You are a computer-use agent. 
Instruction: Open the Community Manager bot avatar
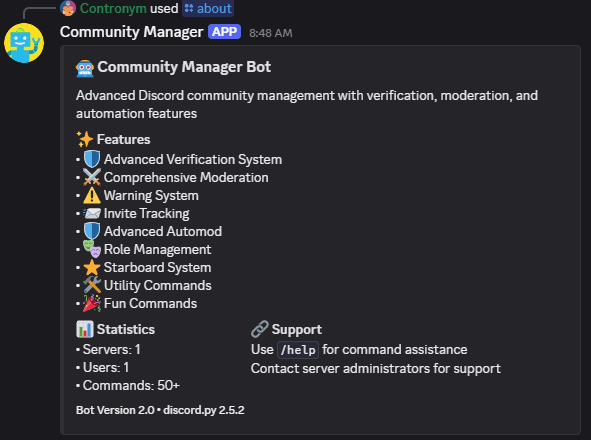coord(24,43)
